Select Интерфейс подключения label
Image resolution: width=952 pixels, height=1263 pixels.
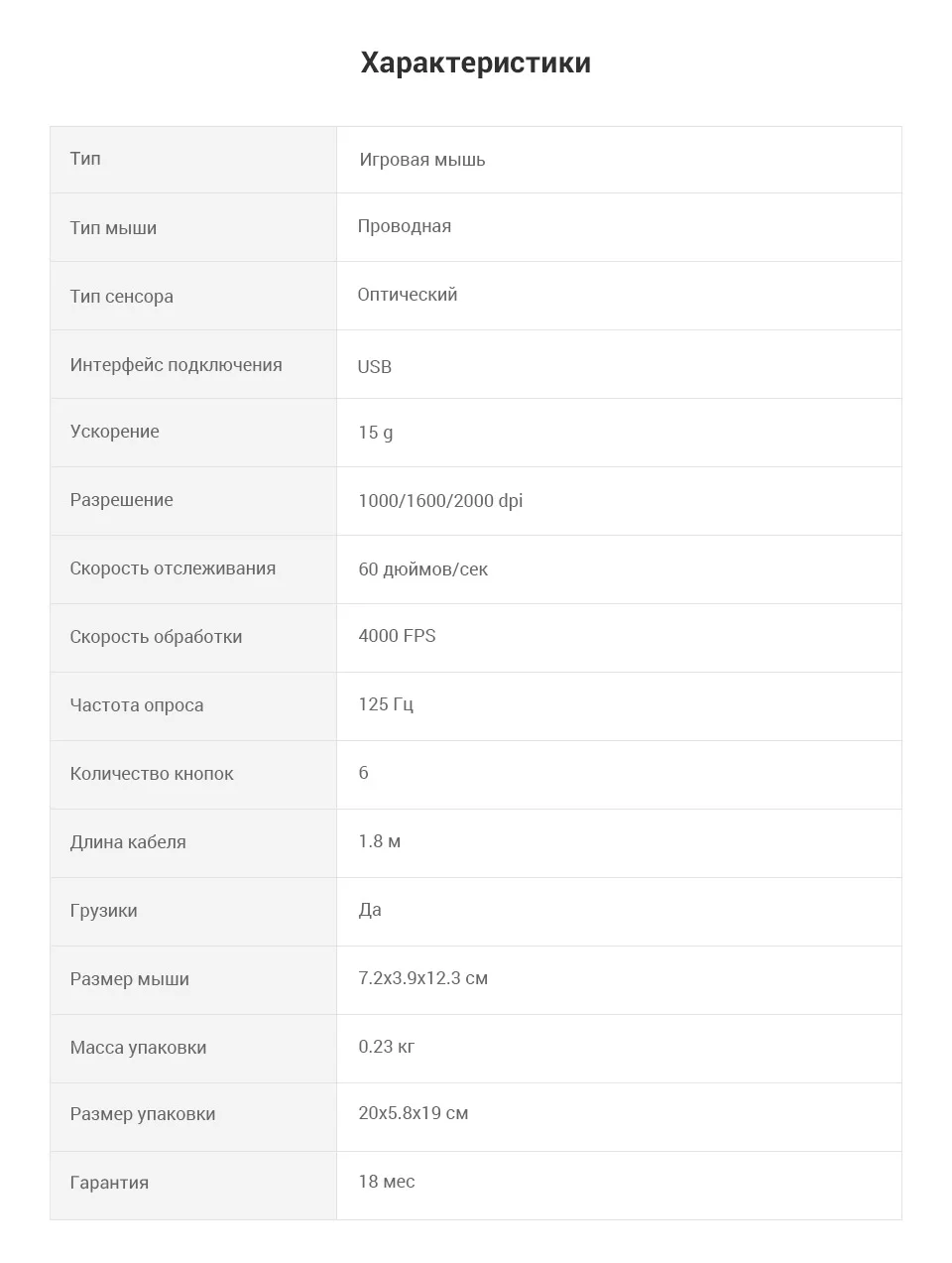[x=176, y=364]
